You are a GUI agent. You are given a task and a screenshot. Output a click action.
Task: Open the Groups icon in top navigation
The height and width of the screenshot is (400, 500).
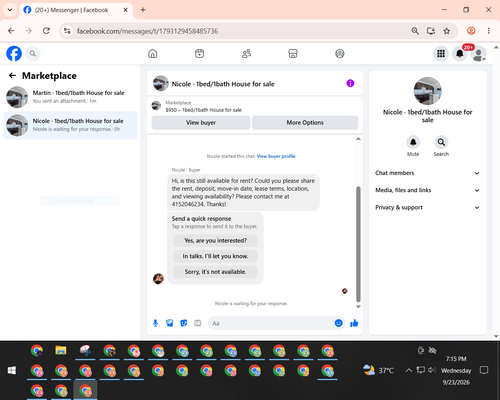click(340, 53)
